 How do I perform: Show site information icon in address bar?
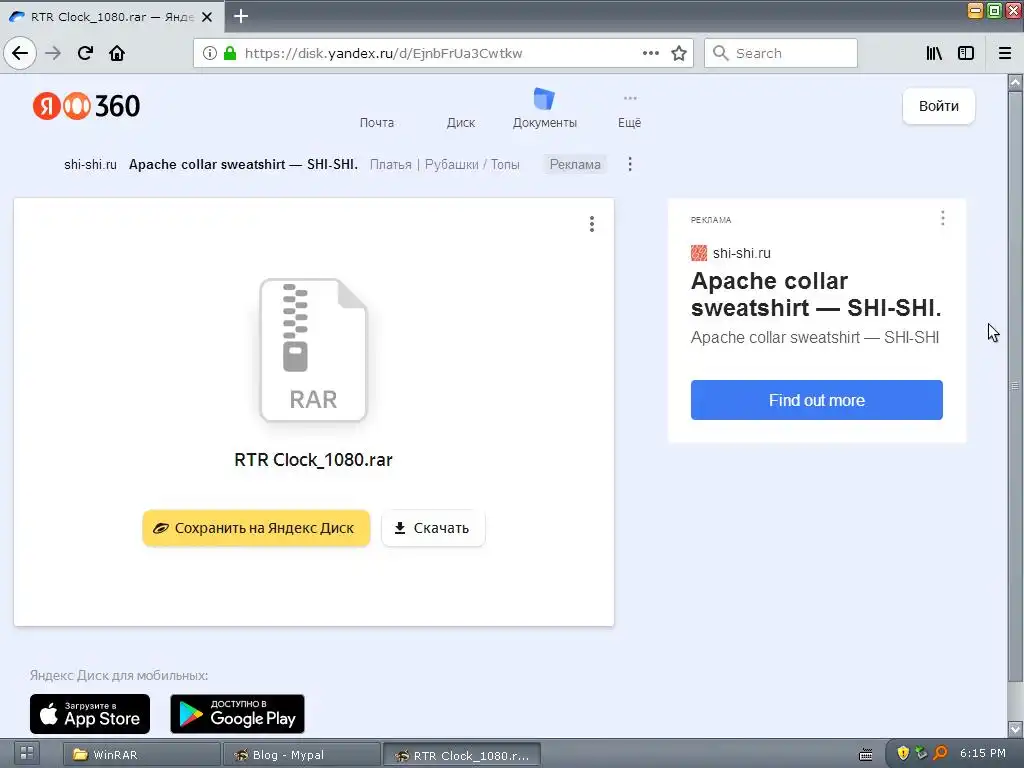click(210, 54)
